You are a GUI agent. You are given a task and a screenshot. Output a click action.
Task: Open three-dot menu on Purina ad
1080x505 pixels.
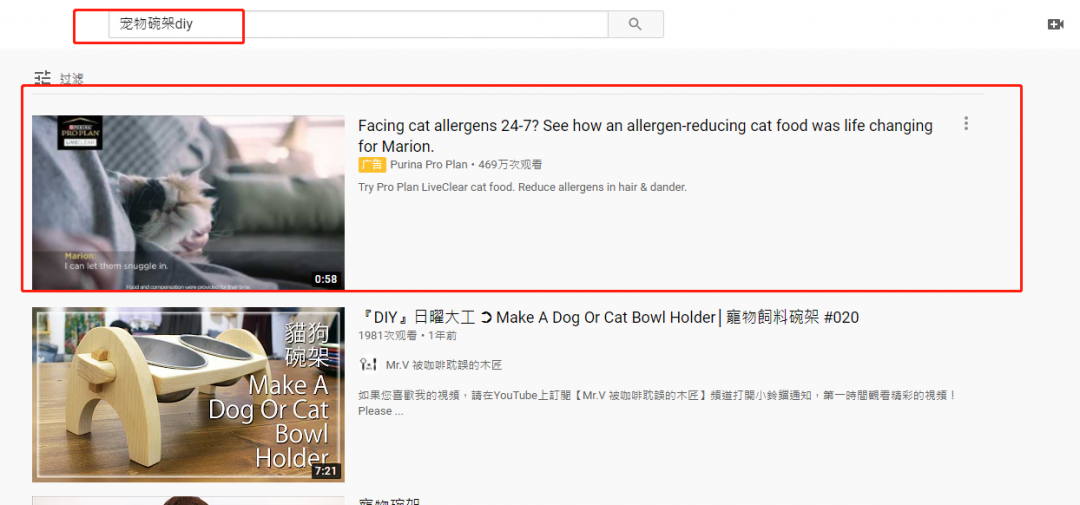coord(966,124)
